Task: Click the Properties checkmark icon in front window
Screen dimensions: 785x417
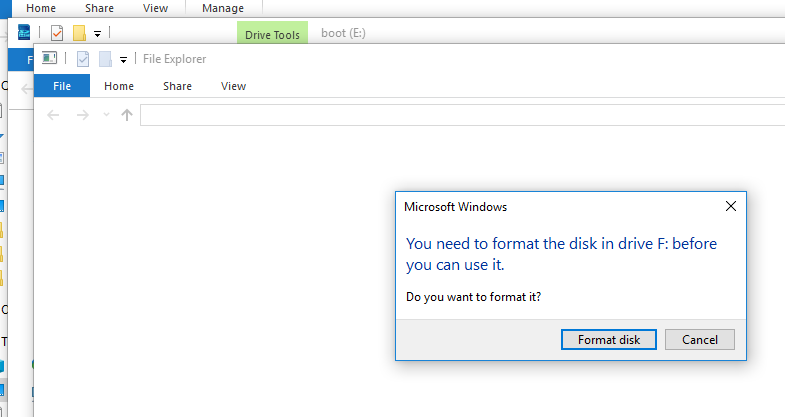Action: click(x=83, y=59)
